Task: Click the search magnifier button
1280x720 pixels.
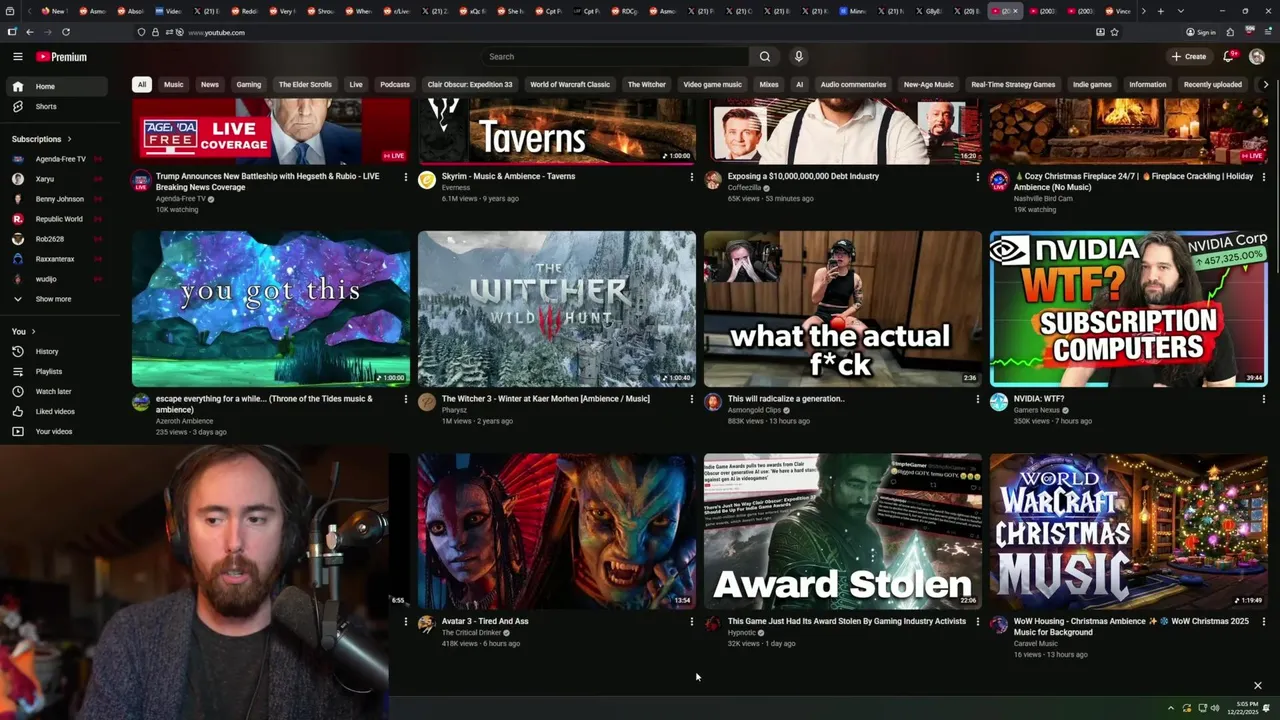Action: (x=765, y=57)
